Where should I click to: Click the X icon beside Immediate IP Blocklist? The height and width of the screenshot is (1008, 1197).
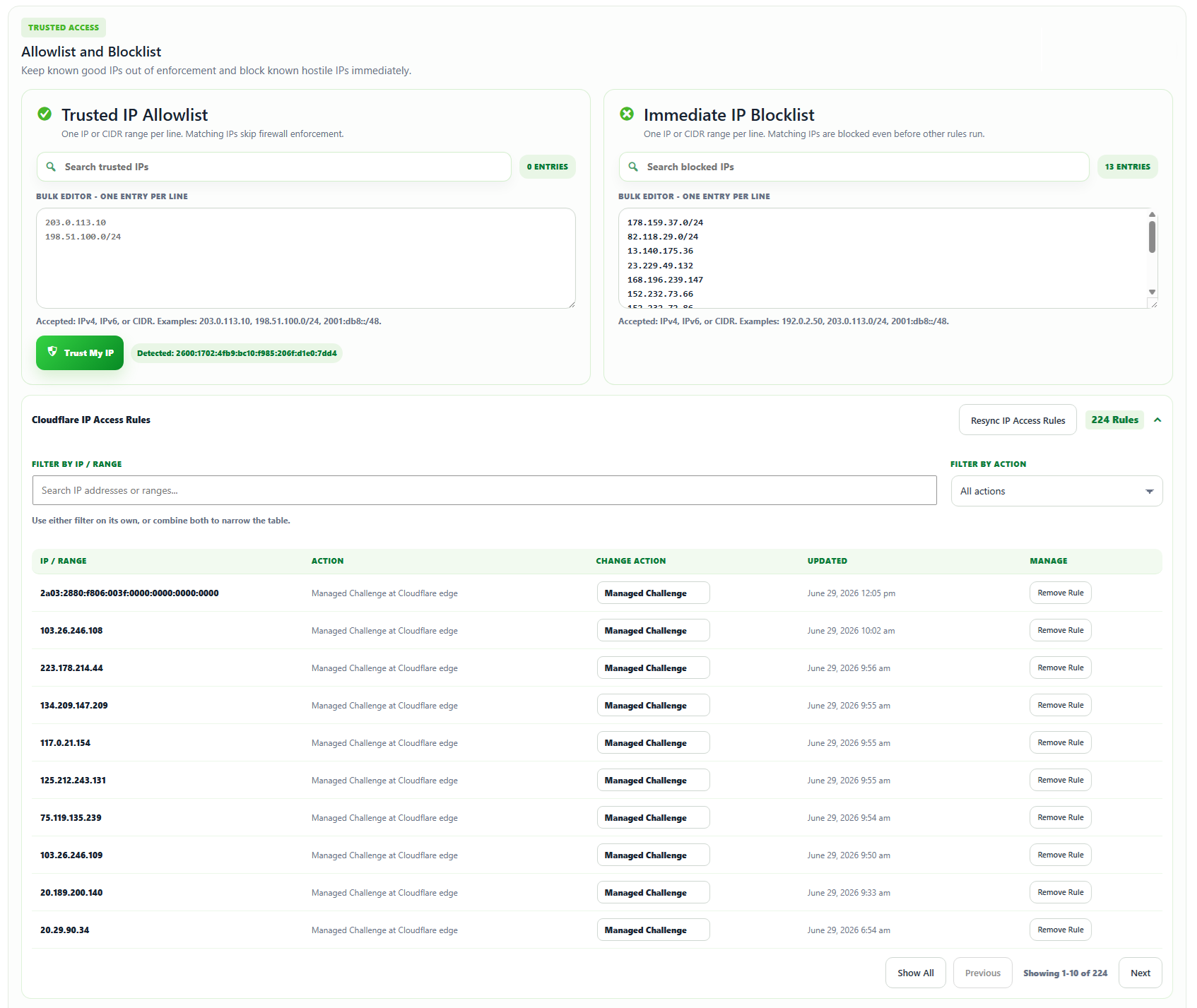point(627,114)
